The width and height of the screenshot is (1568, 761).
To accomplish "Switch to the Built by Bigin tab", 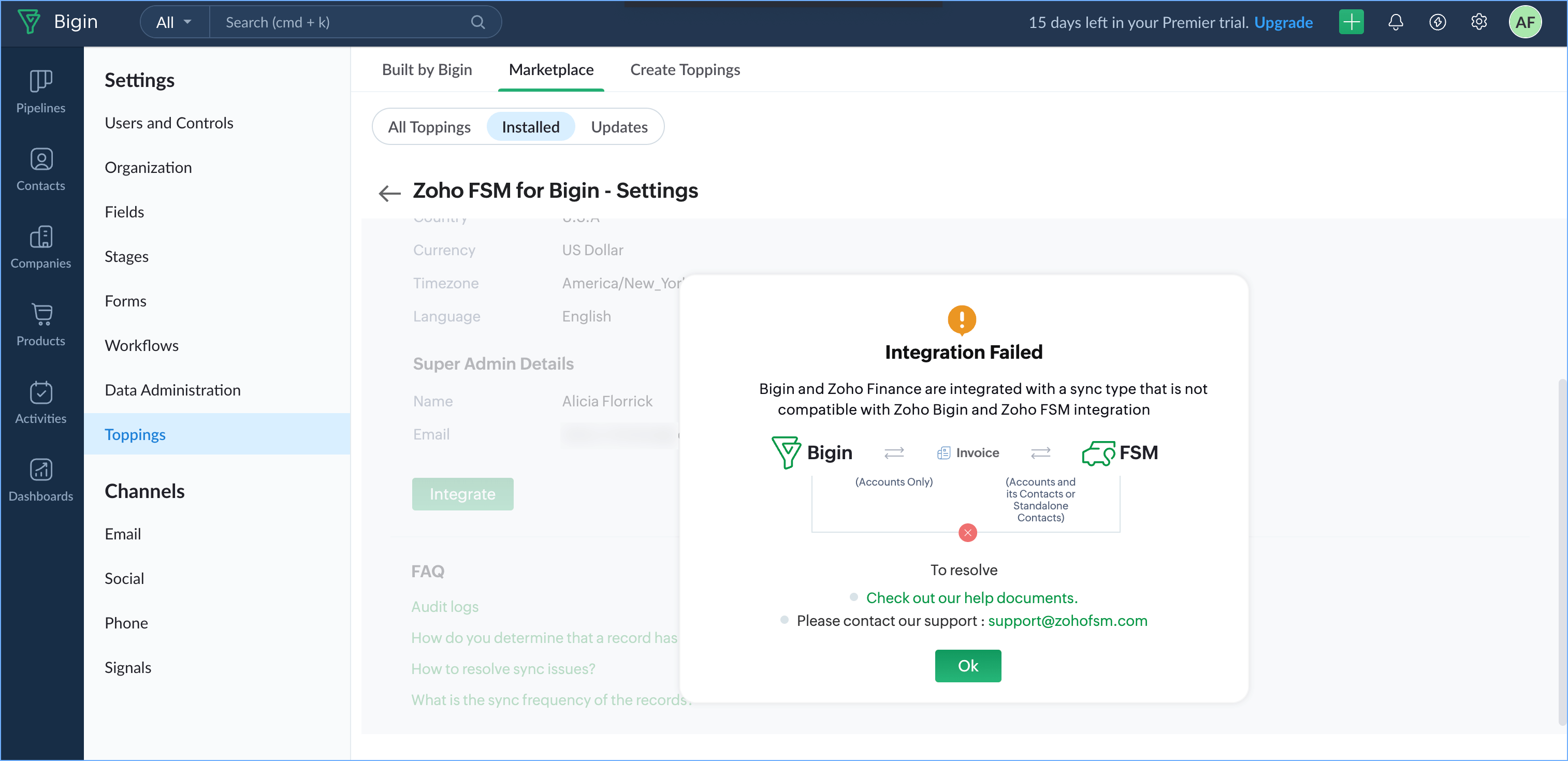I will tap(427, 70).
